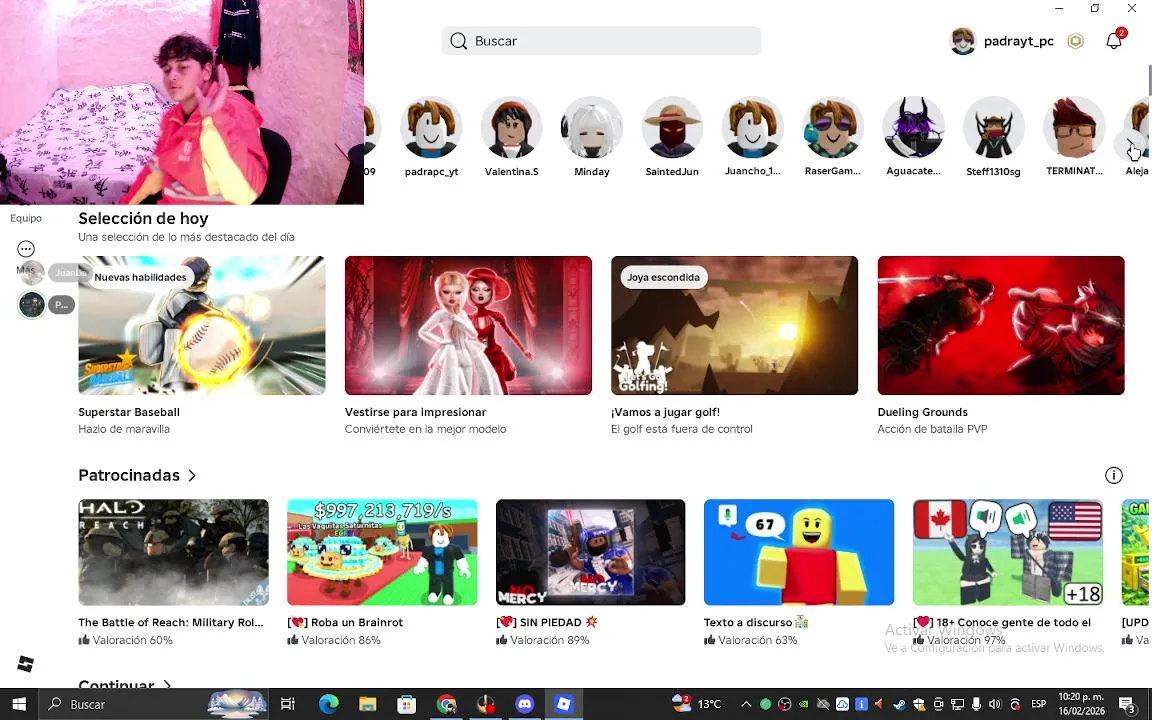1152x720 pixels.
Task: Expand the Patrocinadas section chevron
Action: [x=192, y=475]
